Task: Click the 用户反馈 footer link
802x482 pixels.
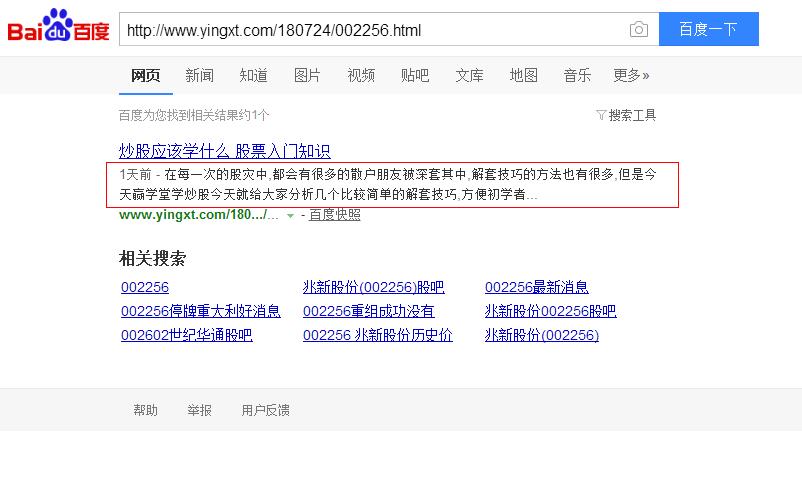Action: (x=265, y=410)
